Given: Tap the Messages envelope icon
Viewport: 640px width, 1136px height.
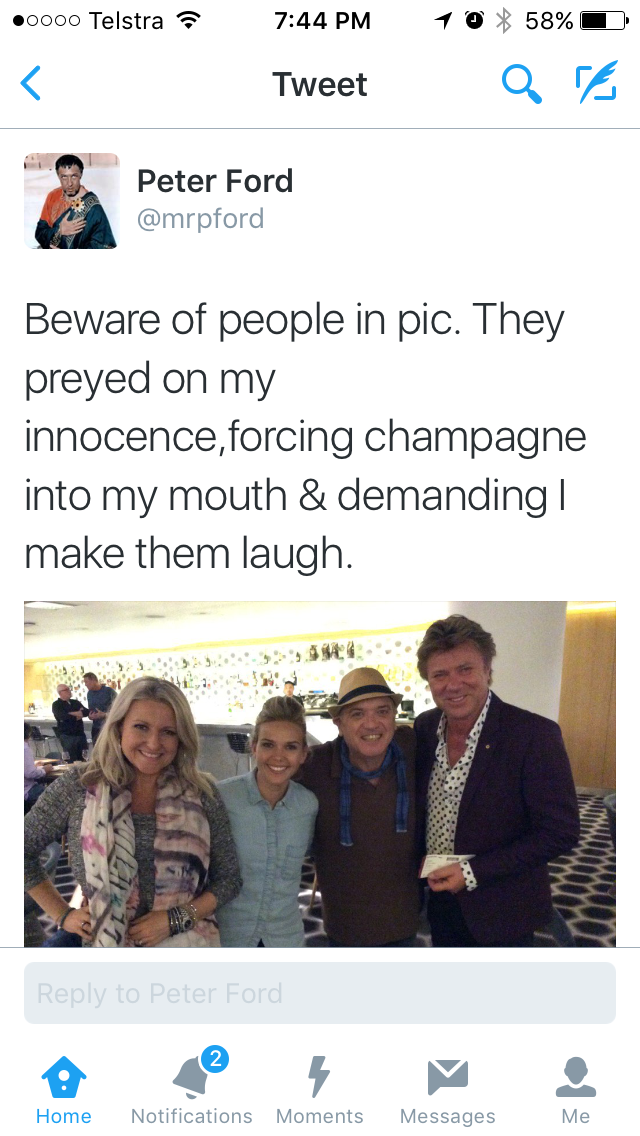Looking at the screenshot, I should [448, 1077].
